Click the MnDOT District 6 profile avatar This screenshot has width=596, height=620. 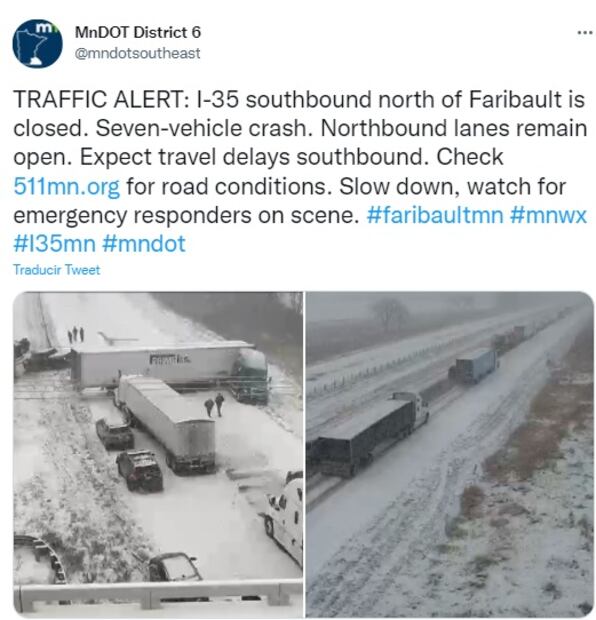pos(37,43)
